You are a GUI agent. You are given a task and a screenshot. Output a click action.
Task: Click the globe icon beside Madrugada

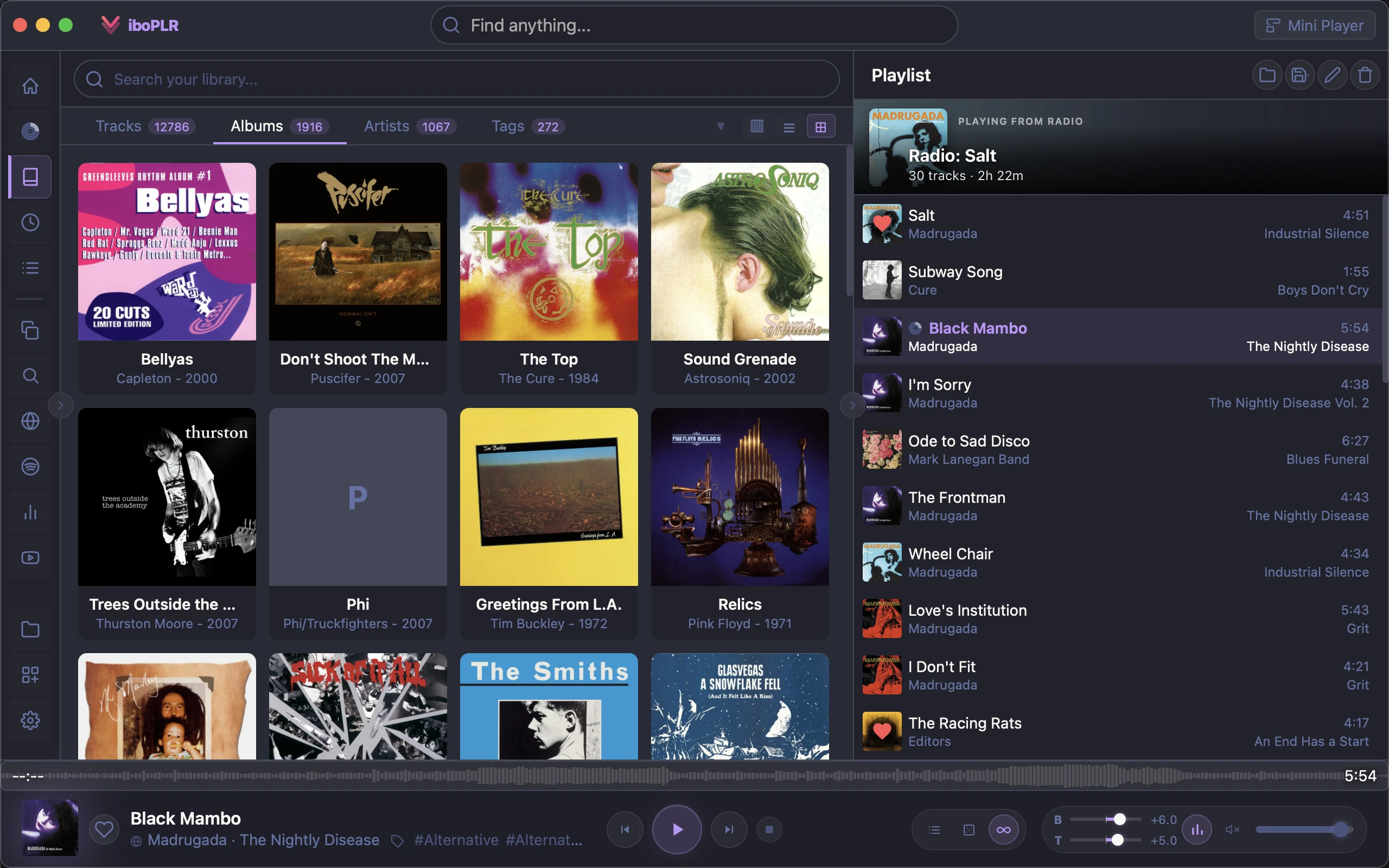[x=136, y=841]
